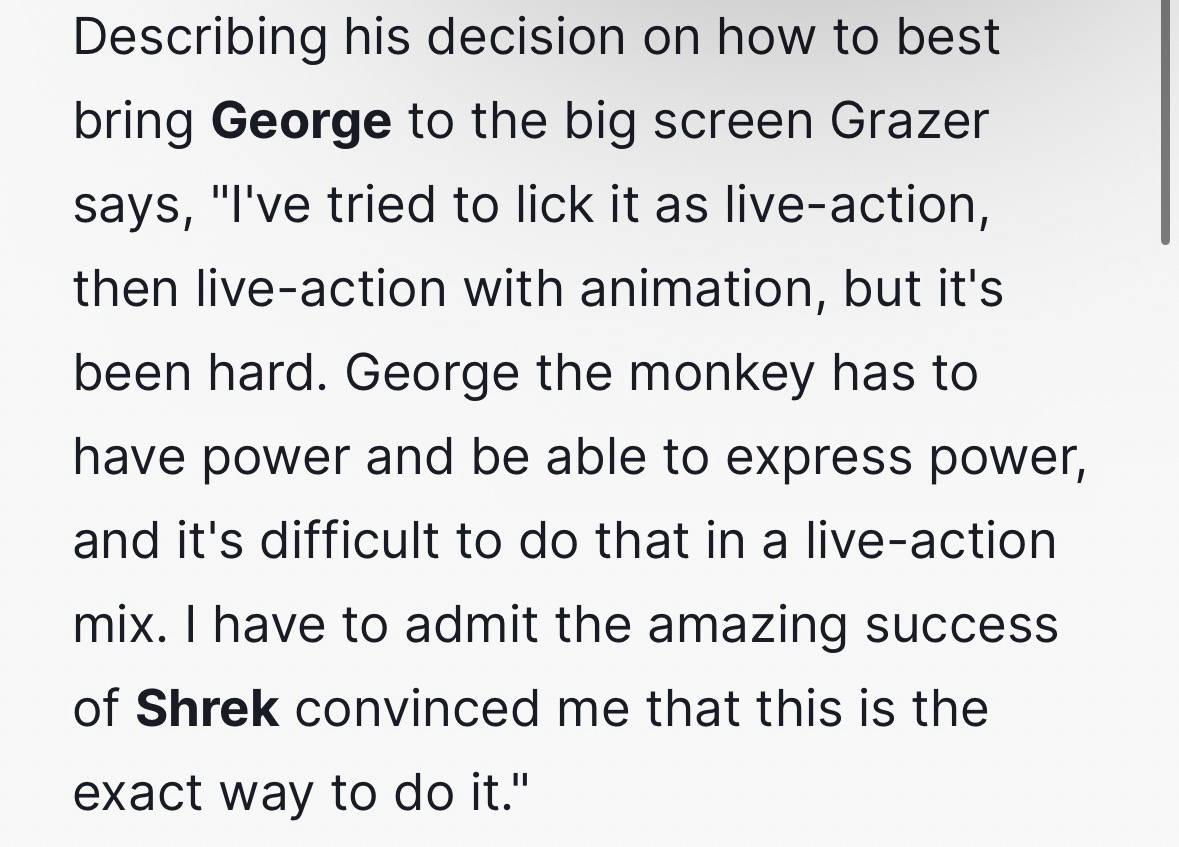
Task: Click the bold word George
Action: (301, 123)
